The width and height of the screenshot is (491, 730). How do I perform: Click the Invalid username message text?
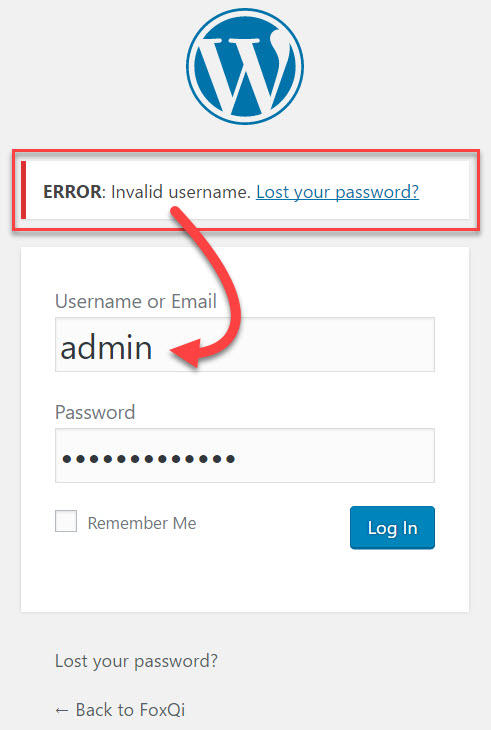[x=181, y=192]
